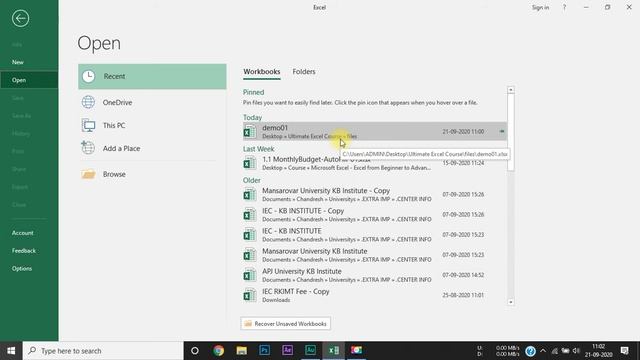Open Photoshop from the taskbar

[264, 351]
